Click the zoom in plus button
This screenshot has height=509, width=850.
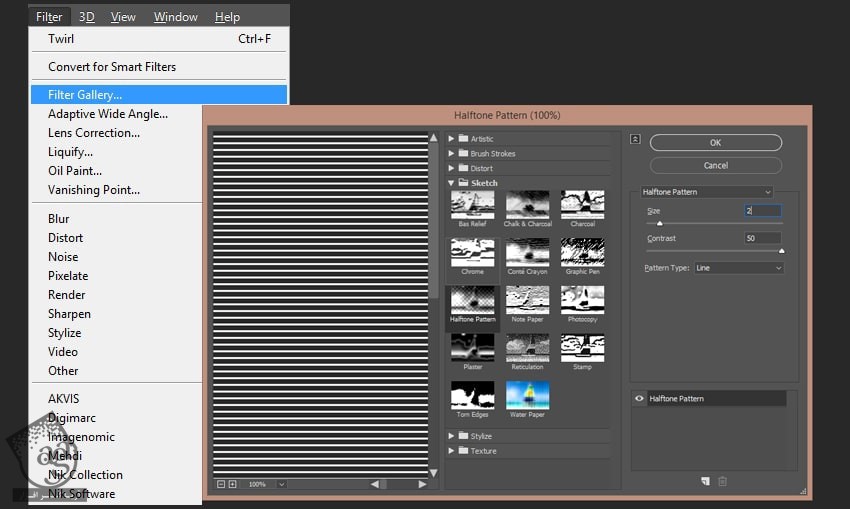[x=232, y=484]
